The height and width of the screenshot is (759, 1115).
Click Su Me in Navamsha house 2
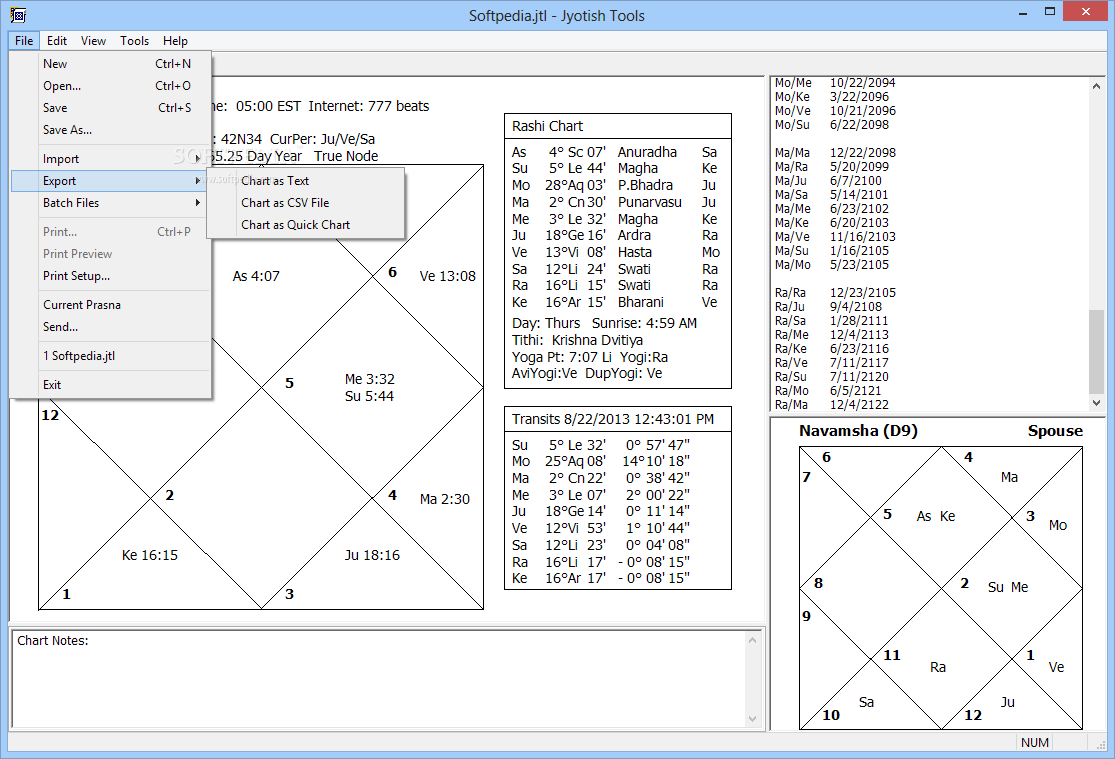(1008, 587)
